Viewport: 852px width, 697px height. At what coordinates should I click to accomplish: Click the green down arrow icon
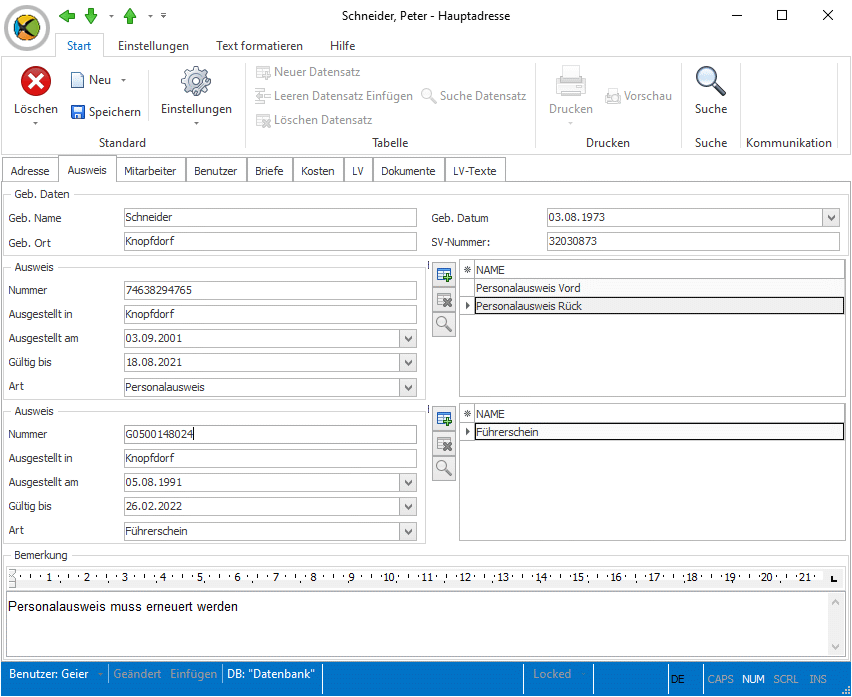point(91,16)
